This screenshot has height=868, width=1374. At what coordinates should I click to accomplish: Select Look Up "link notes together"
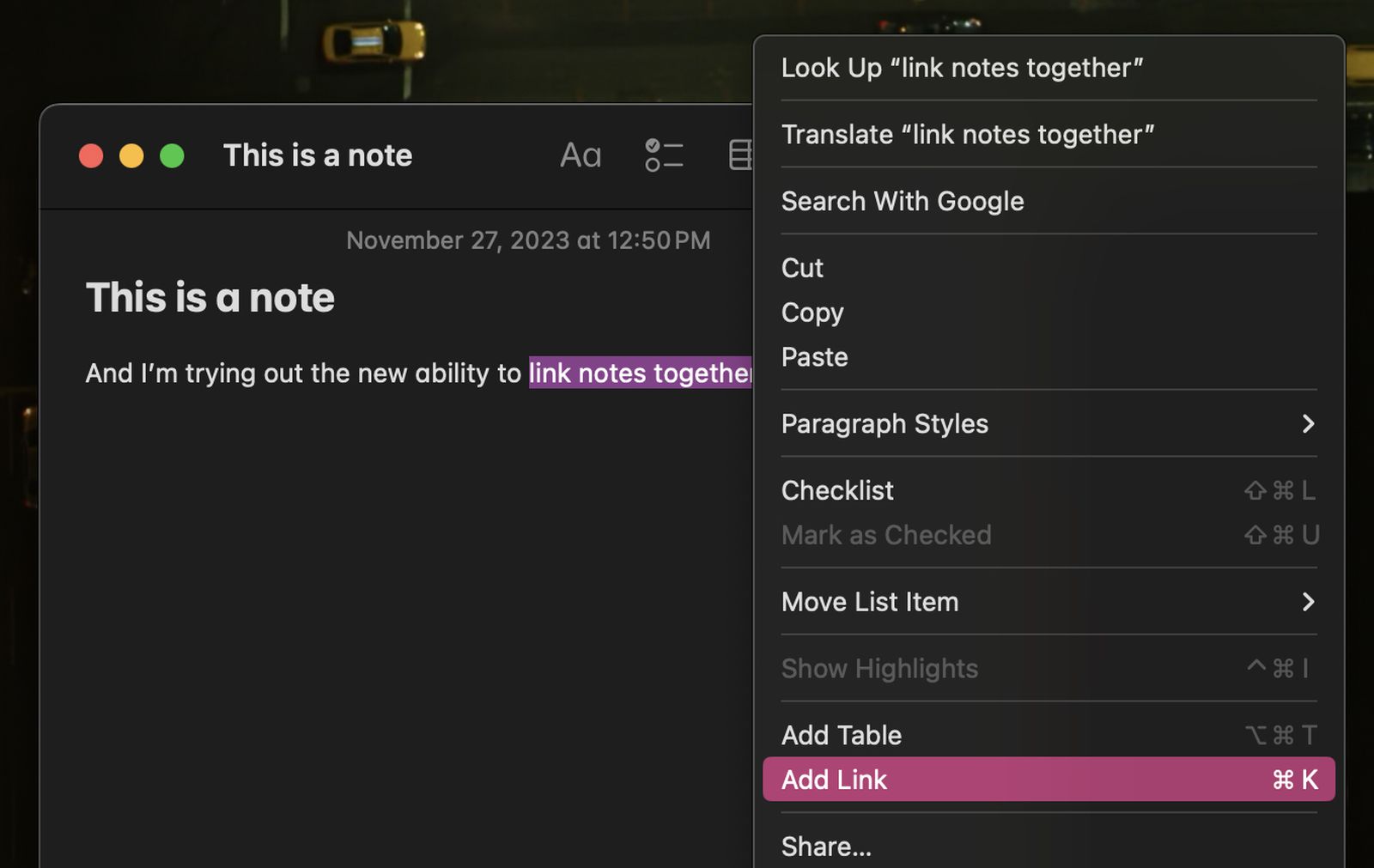[962, 68]
